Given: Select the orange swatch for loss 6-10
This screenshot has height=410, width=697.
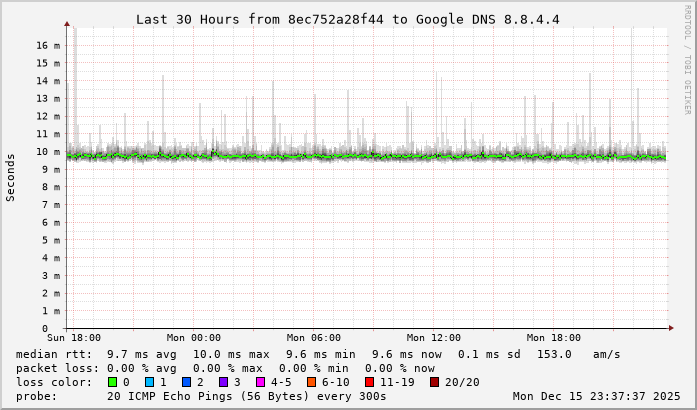Looking at the screenshot, I should (x=311, y=382).
